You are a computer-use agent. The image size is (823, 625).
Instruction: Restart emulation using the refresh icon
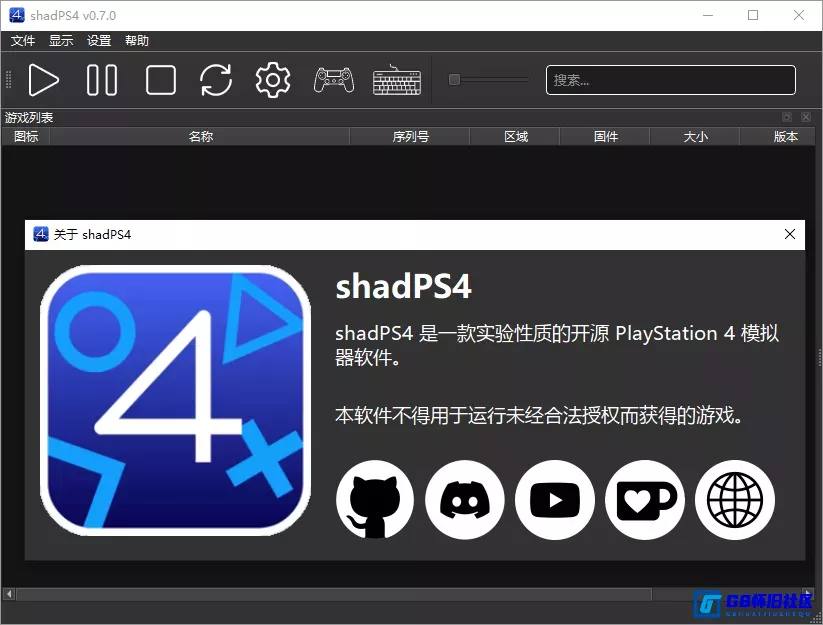(216, 80)
